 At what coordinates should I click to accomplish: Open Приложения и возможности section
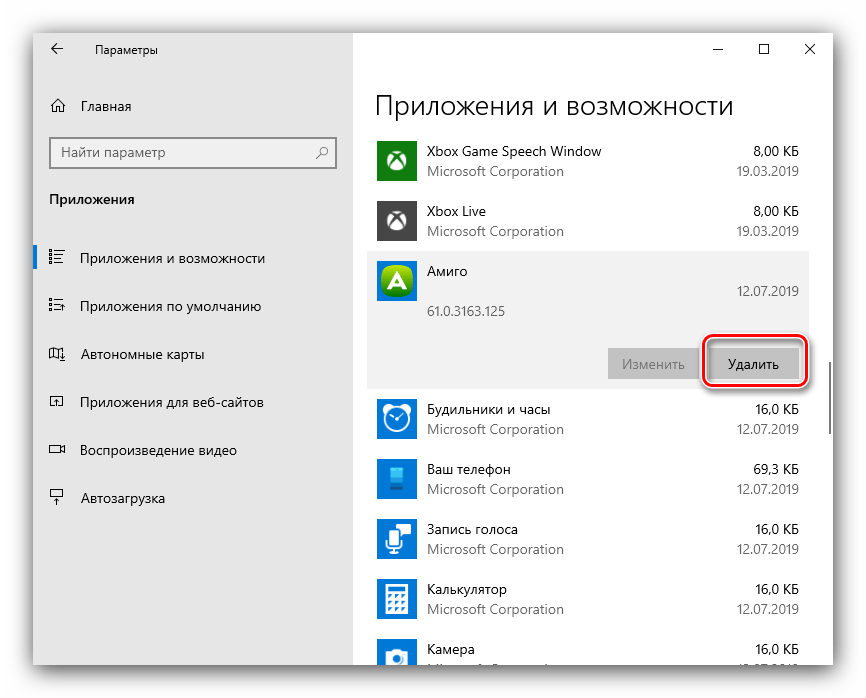[x=172, y=258]
